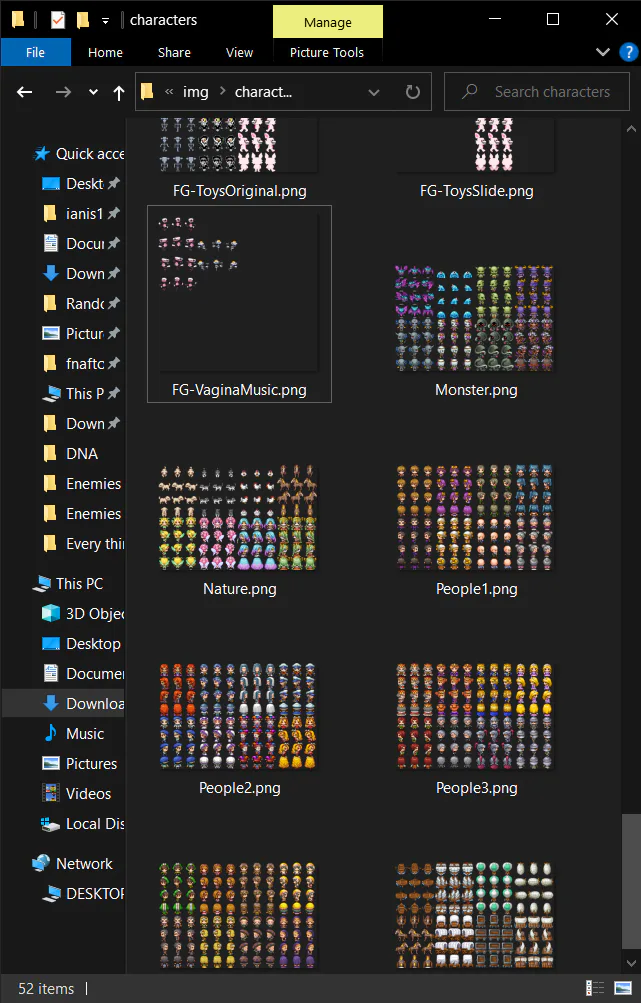Open the View ribbon tab
Viewport: 641px width, 1003px height.
pyautogui.click(x=239, y=52)
